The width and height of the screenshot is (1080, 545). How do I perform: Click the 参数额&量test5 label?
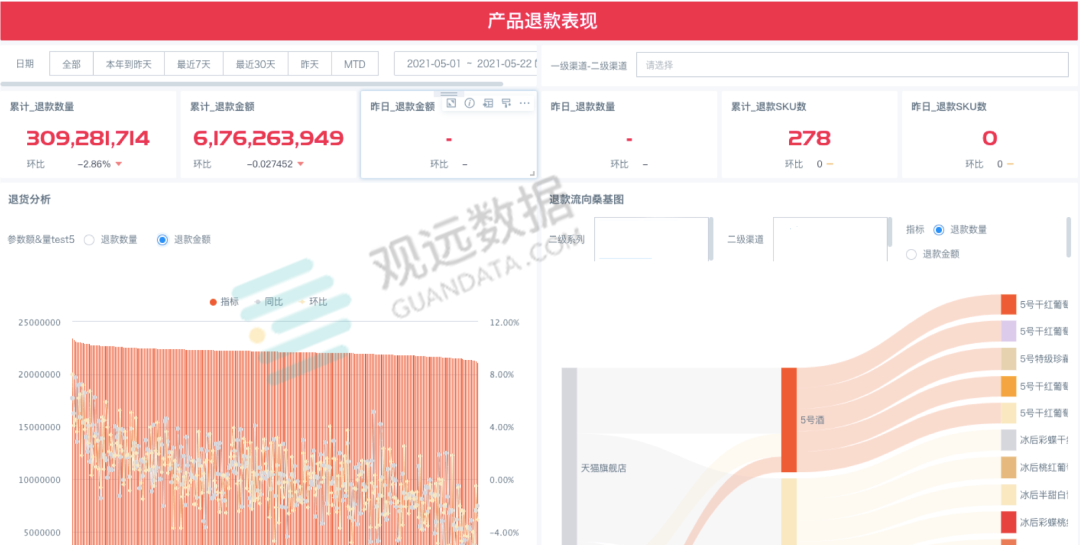click(41, 240)
